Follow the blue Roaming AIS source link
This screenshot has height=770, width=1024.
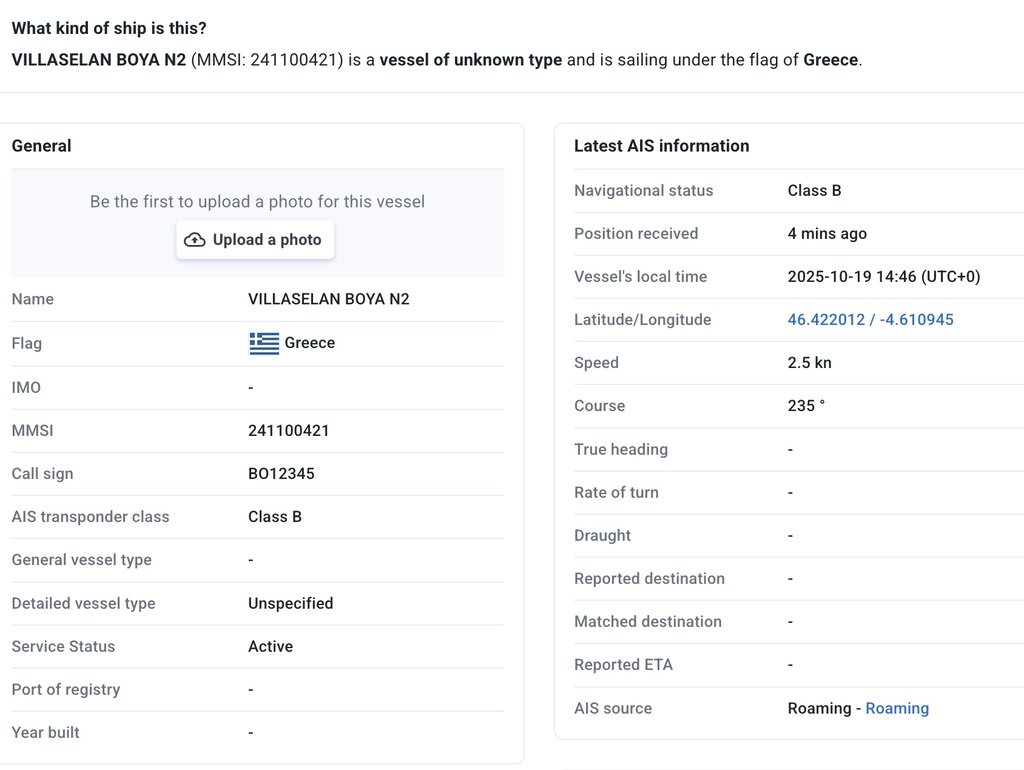(x=896, y=708)
